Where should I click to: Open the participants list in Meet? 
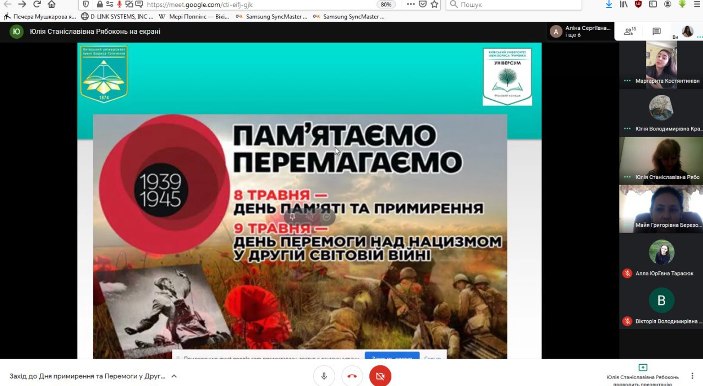[x=630, y=31]
